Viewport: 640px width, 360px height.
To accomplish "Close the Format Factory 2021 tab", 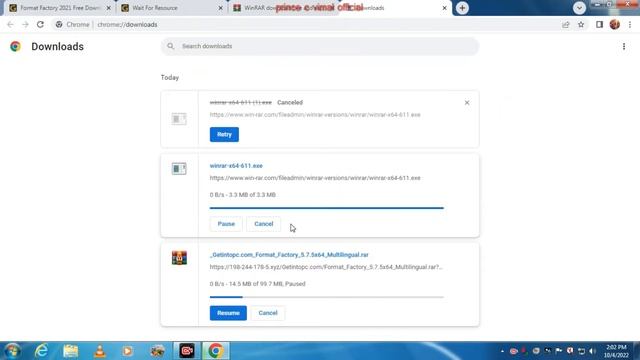I will tap(109, 8).
